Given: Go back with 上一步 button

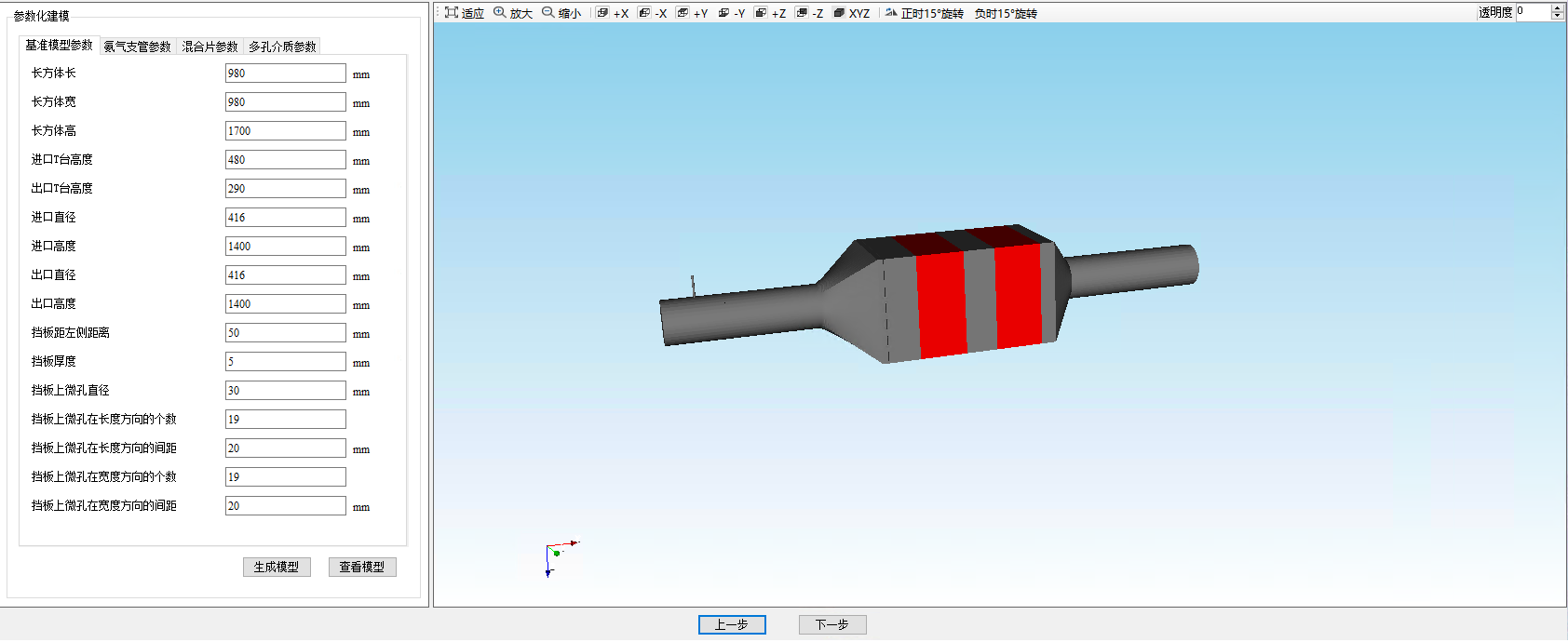Looking at the screenshot, I should click(732, 624).
